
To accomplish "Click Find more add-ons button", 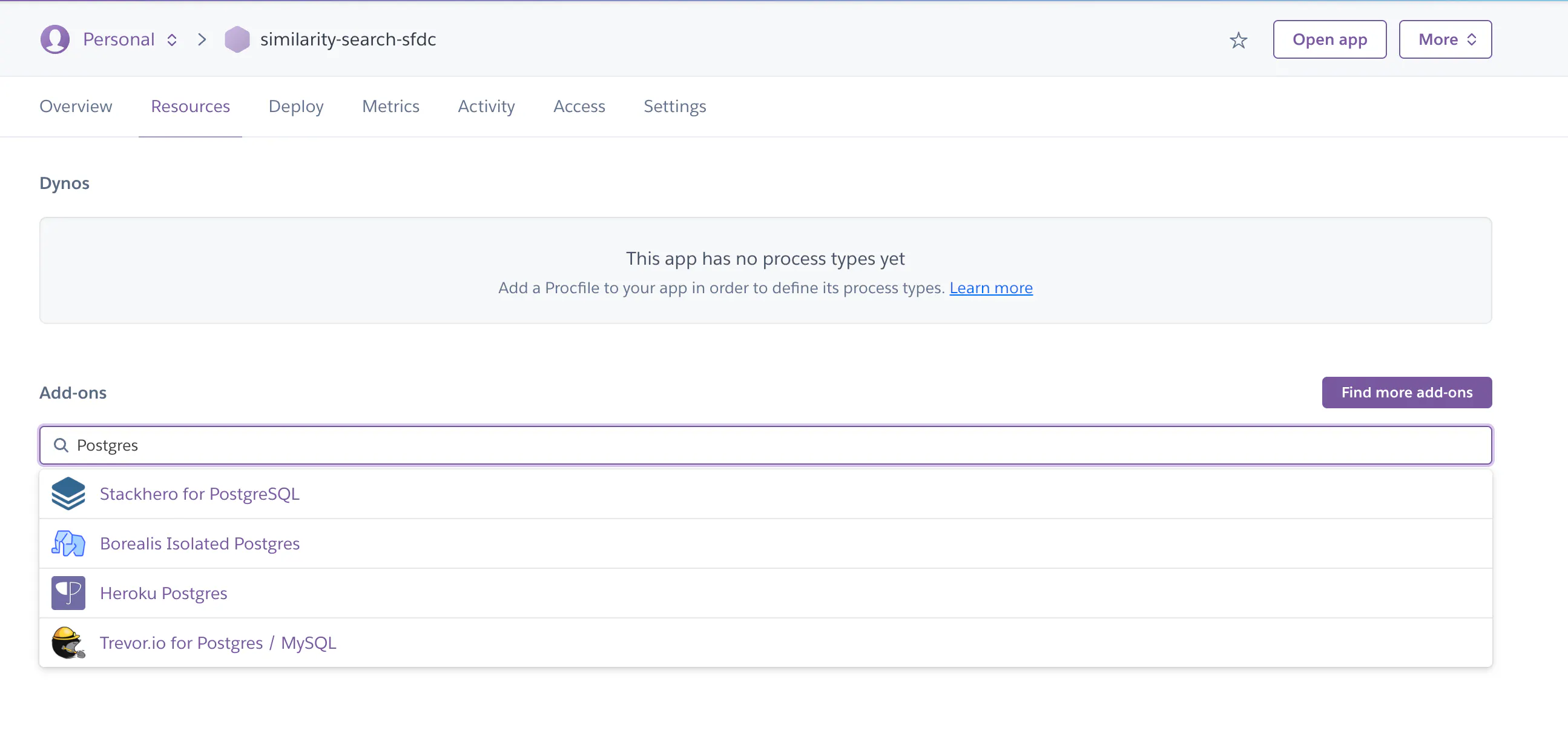I will tap(1406, 393).
